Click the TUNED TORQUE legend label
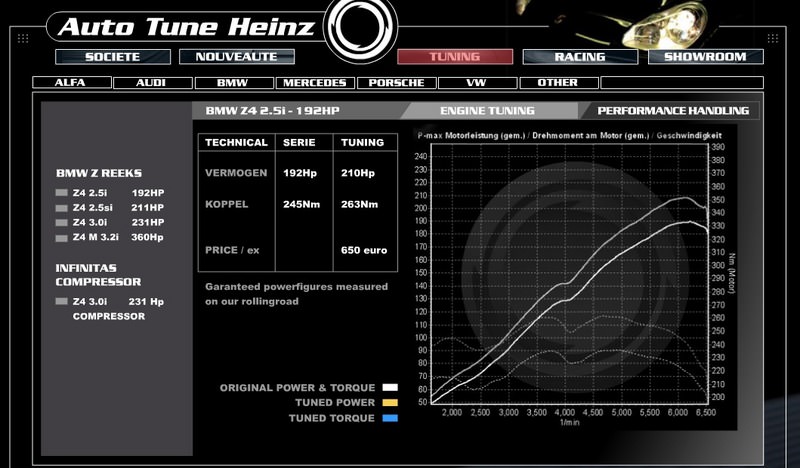The height and width of the screenshot is (468, 800). click(332, 418)
